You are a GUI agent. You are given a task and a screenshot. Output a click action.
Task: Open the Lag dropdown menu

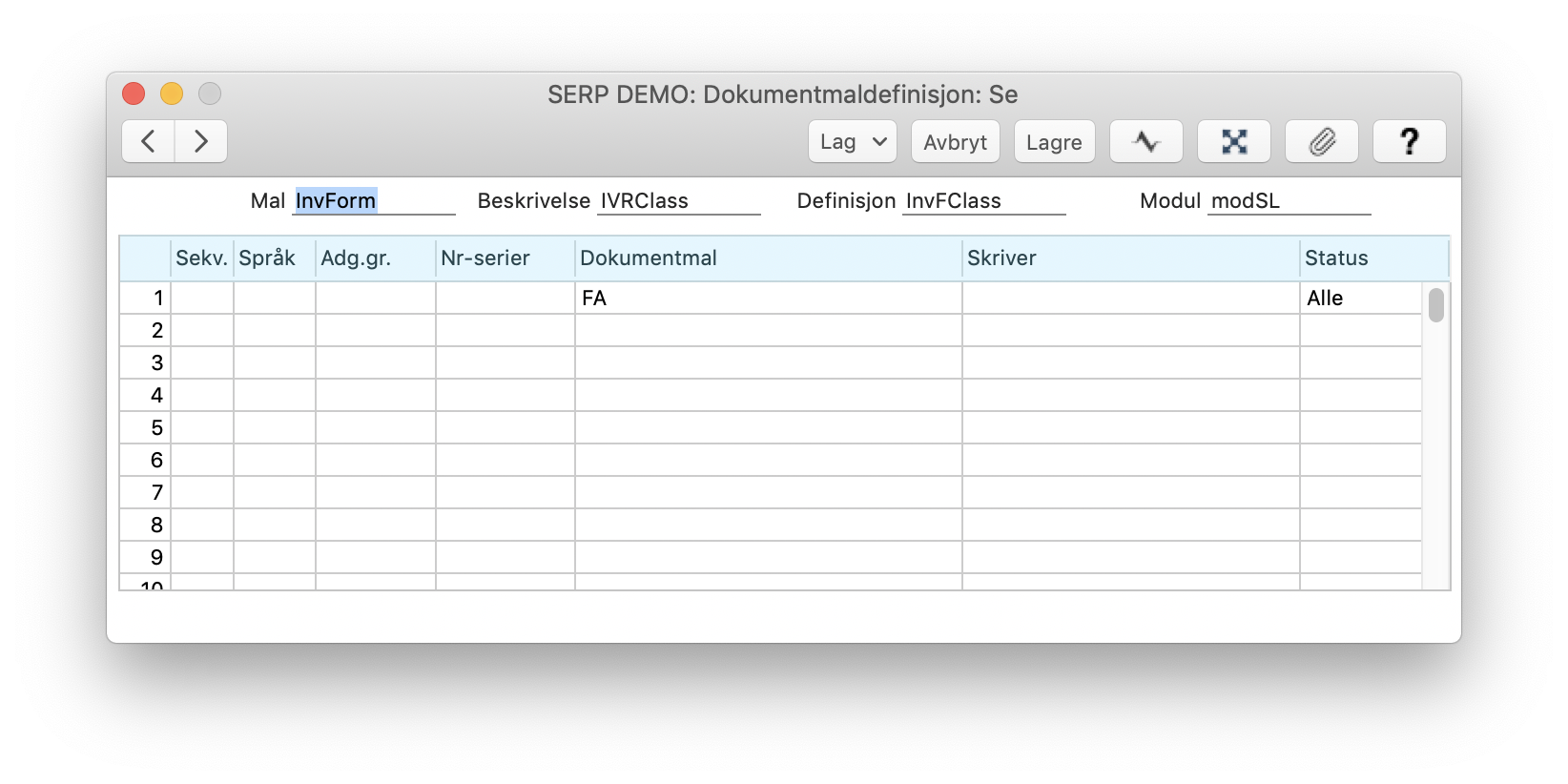853,141
